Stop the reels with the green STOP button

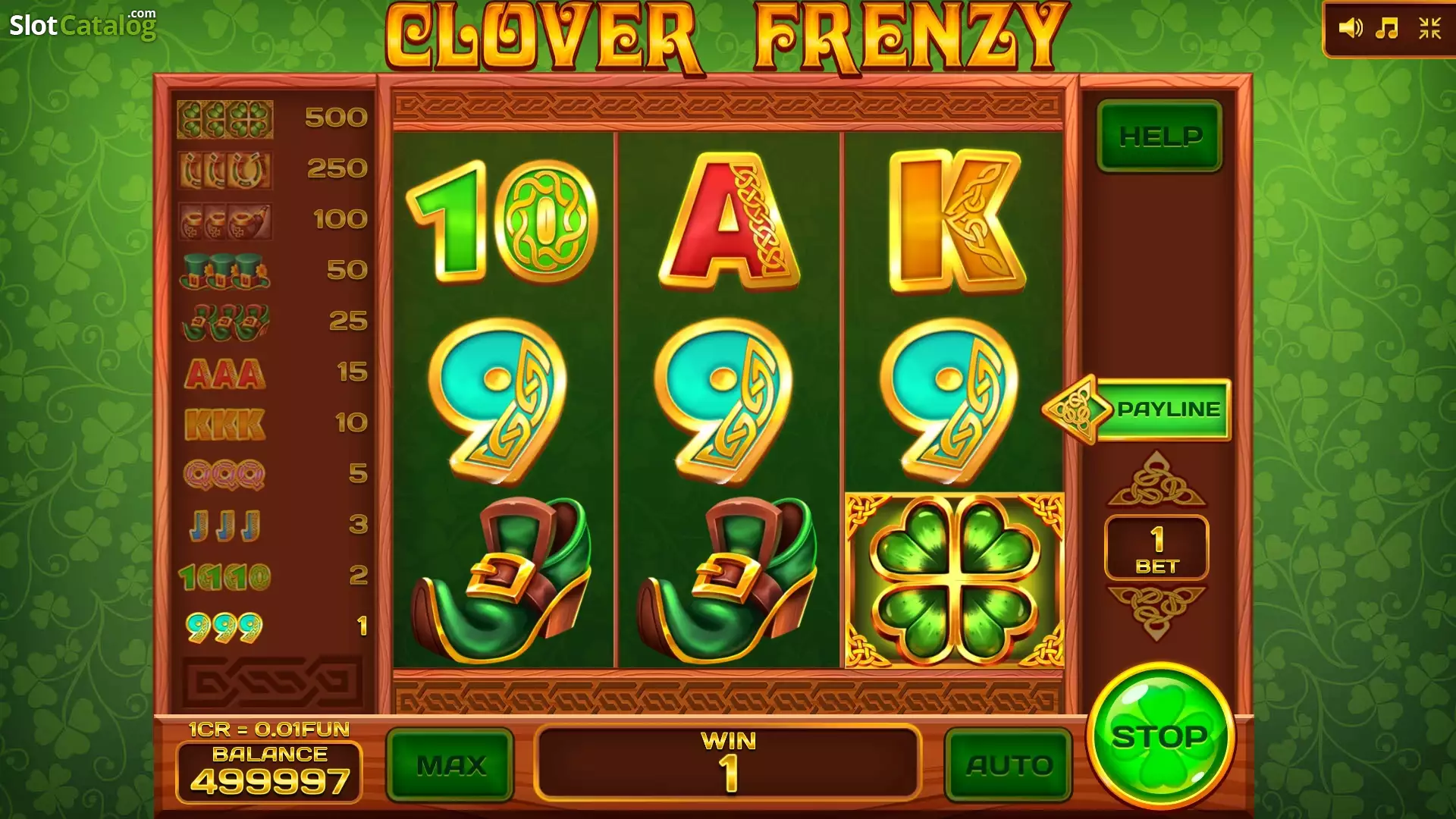coord(1160,736)
